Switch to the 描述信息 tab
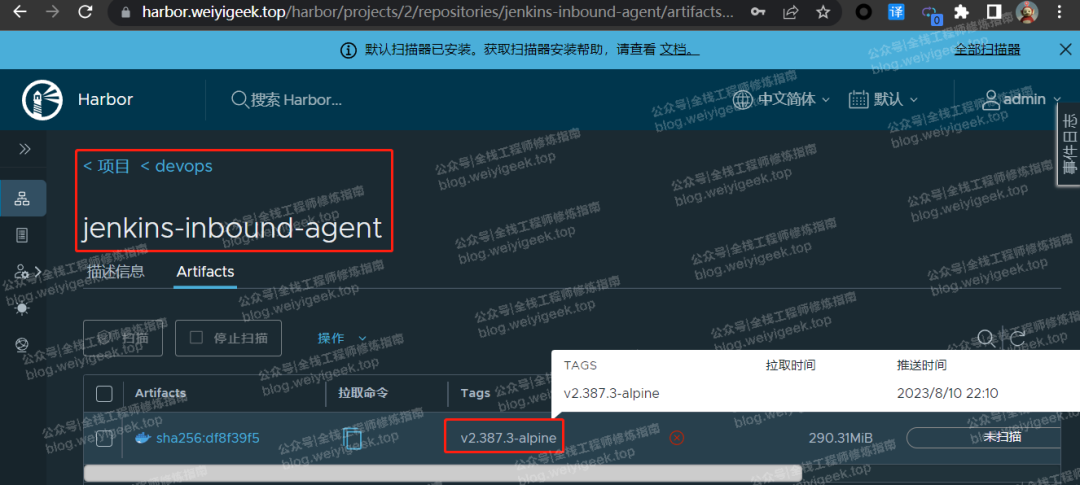Viewport: 1080px width, 485px height. tap(116, 271)
